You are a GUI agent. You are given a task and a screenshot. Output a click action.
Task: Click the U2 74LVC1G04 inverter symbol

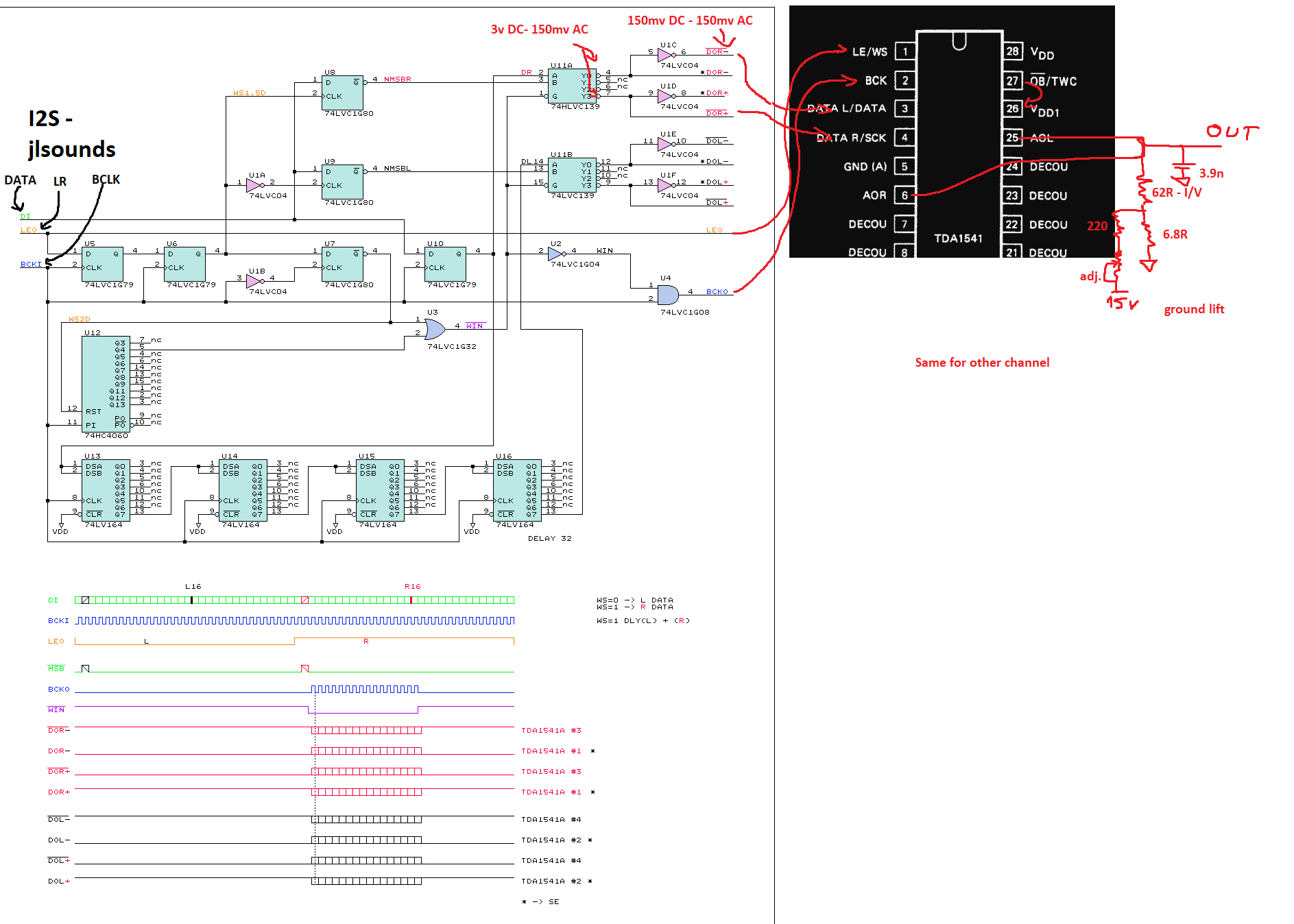click(556, 254)
